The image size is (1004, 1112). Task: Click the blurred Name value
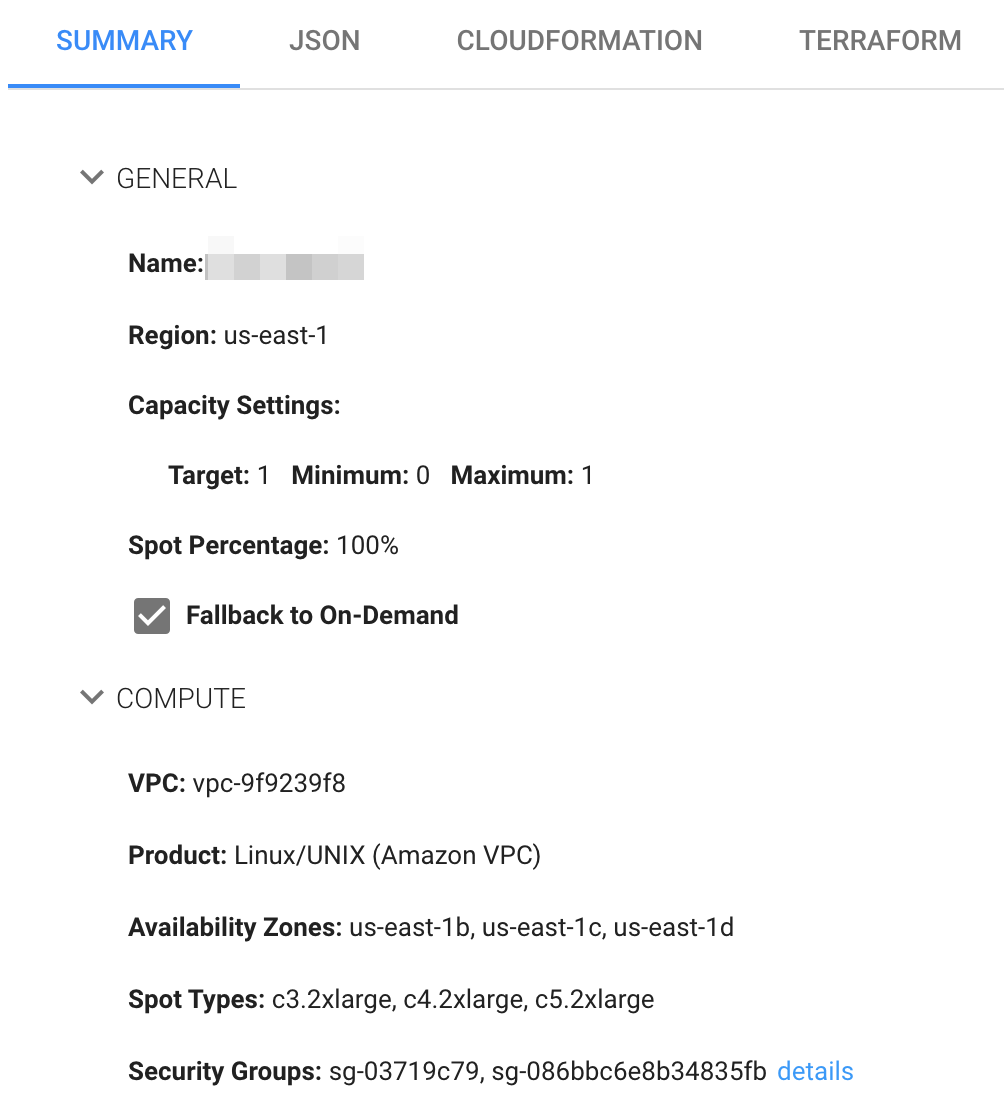[284, 265]
